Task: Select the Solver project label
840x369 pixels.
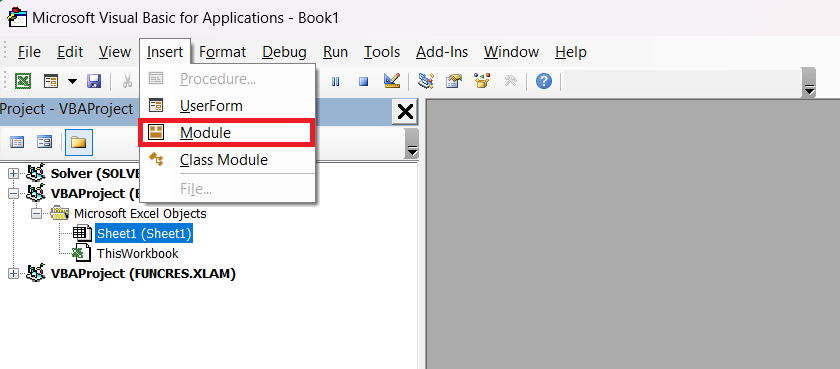Action: pos(95,173)
